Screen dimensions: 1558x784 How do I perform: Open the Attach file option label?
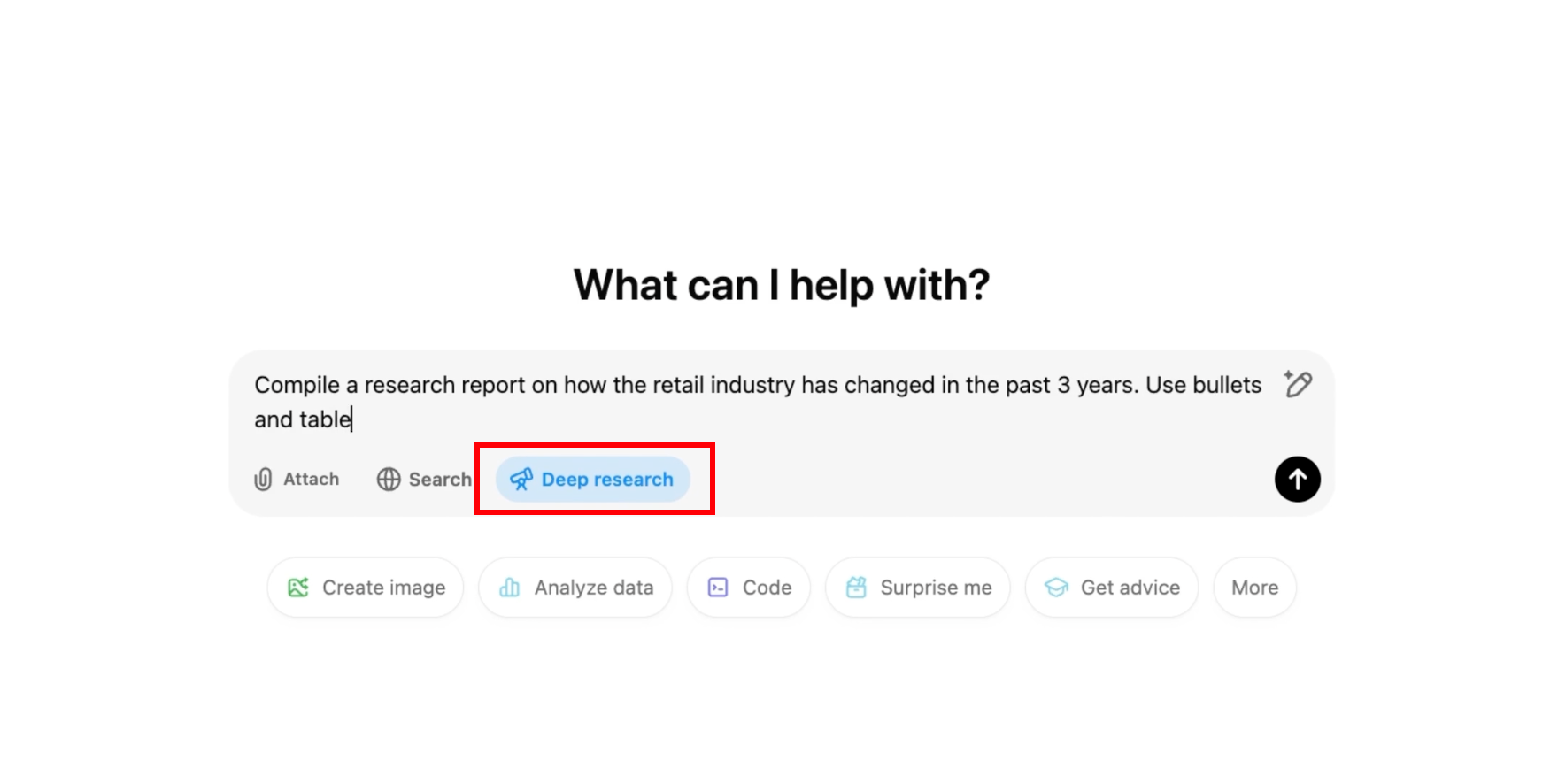pyautogui.click(x=311, y=480)
